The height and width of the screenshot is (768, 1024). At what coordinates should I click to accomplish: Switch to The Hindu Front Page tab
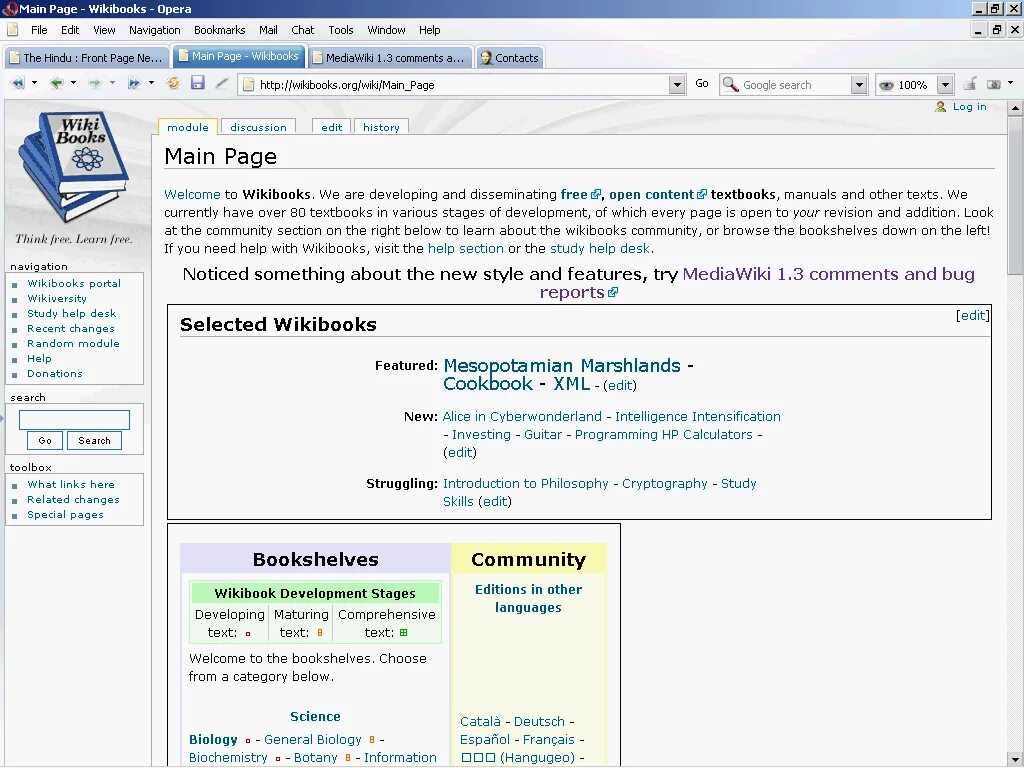coord(86,57)
